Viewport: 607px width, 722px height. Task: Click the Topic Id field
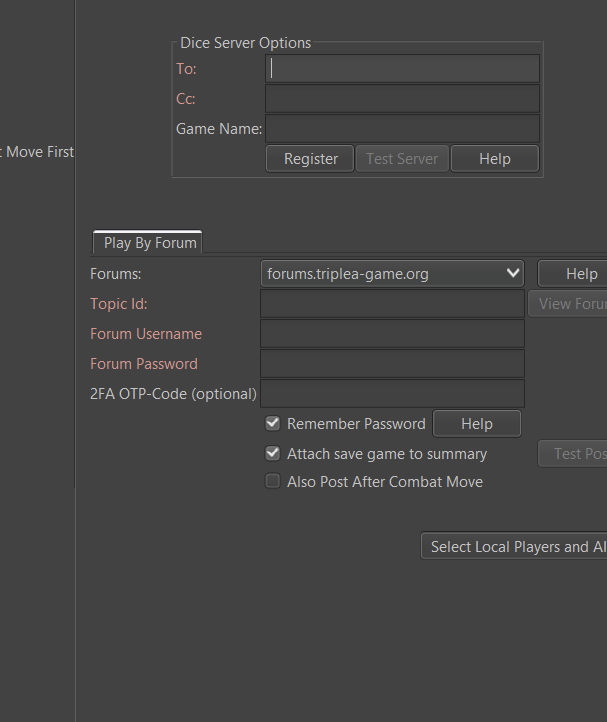(x=392, y=304)
